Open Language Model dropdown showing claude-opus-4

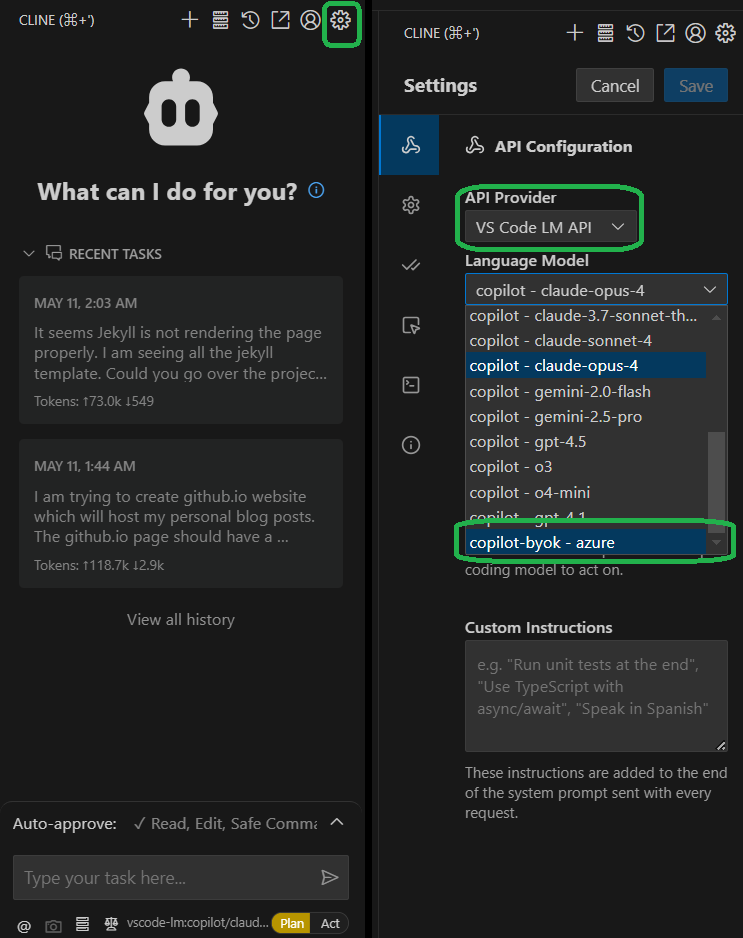(x=596, y=290)
